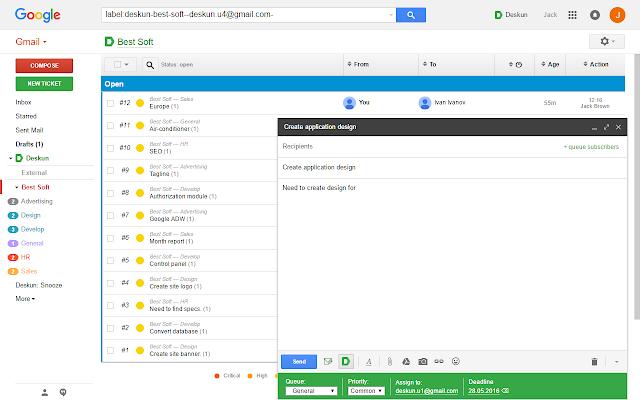Discard draft with the trash icon
The height and width of the screenshot is (400, 640).
coord(593,360)
